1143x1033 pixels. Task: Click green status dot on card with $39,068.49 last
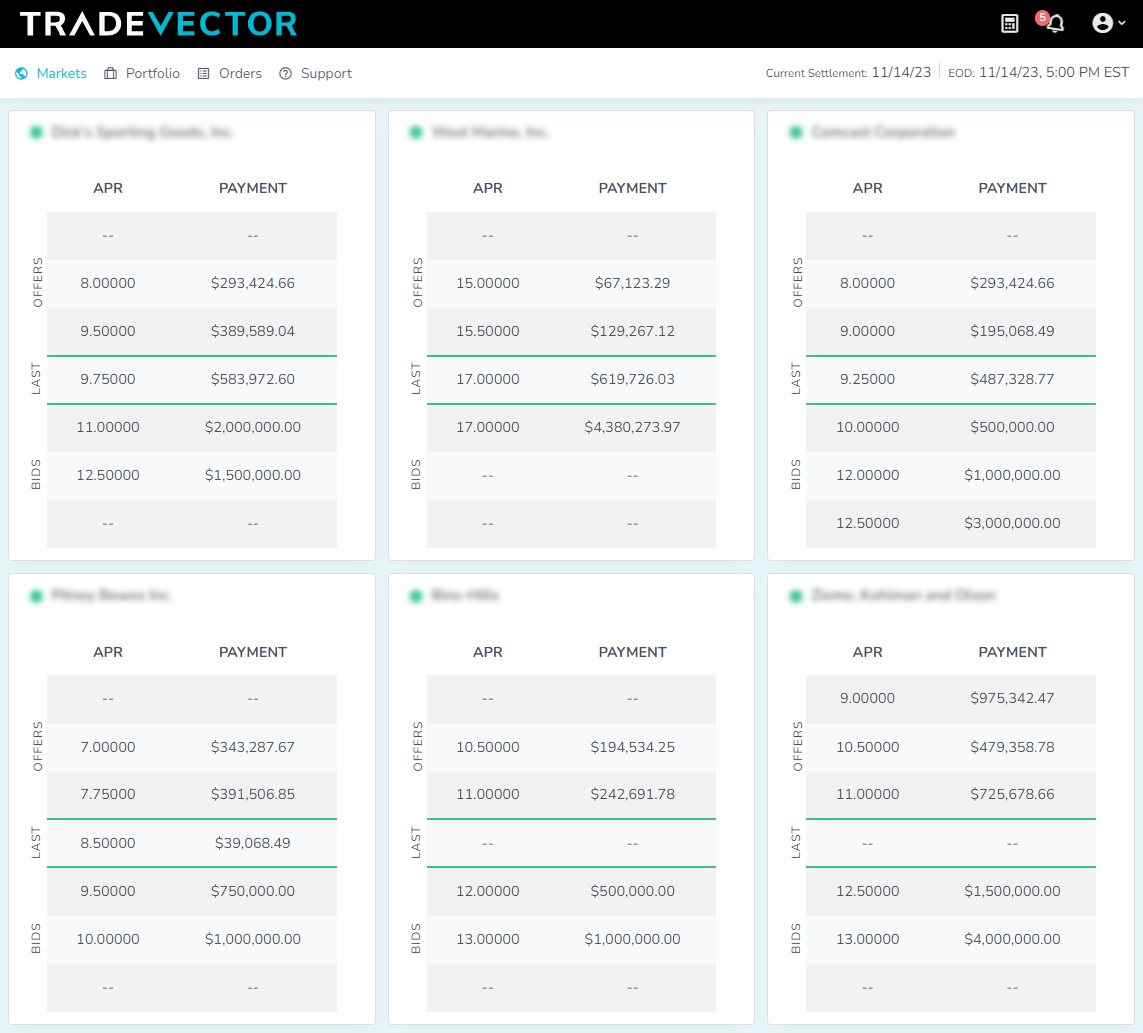(x=36, y=596)
